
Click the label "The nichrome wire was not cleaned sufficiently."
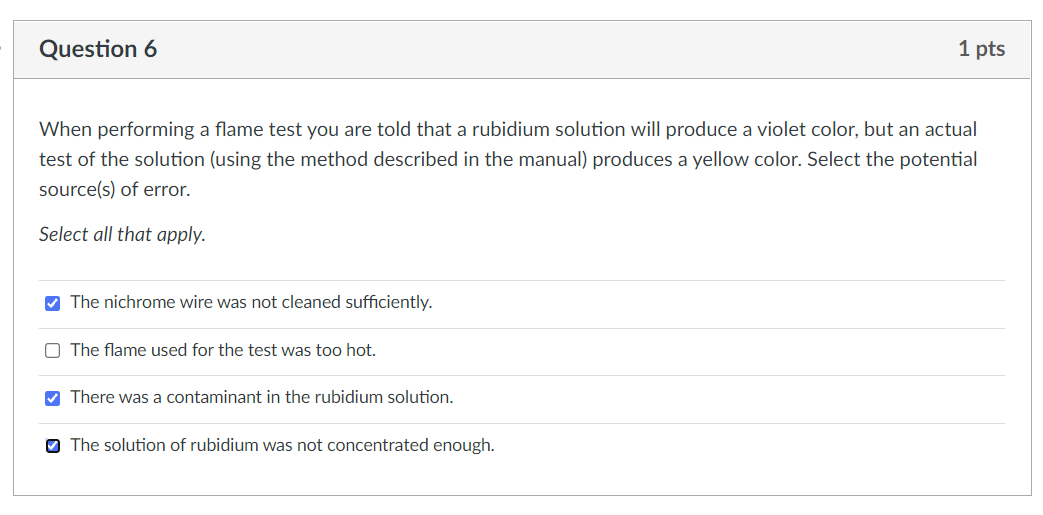click(251, 302)
